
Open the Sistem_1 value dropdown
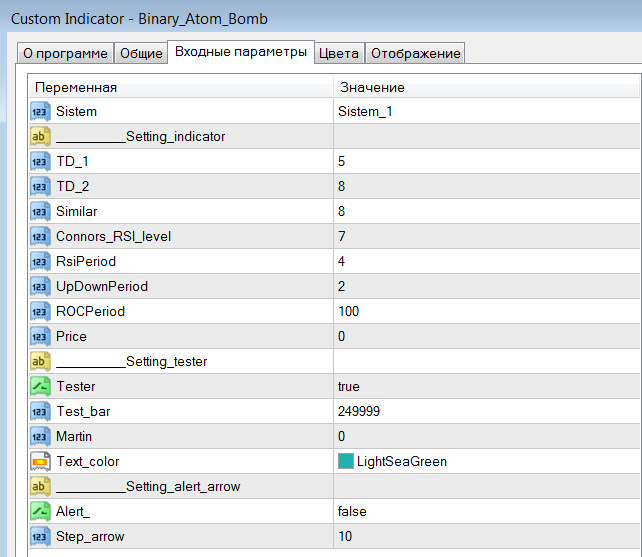[x=487, y=111]
